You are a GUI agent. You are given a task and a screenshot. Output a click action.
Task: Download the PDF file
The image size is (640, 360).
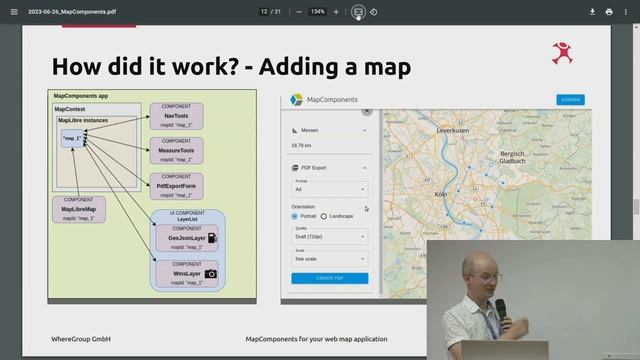coord(592,12)
